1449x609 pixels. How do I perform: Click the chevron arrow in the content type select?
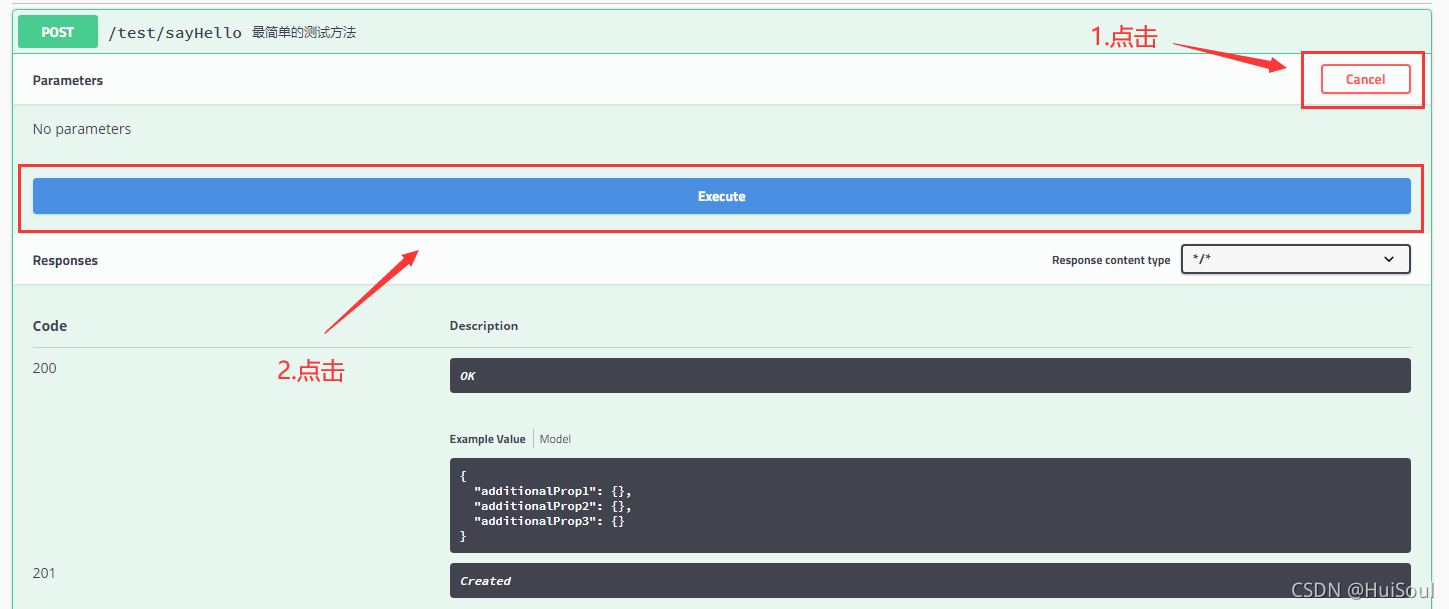coord(1388,260)
